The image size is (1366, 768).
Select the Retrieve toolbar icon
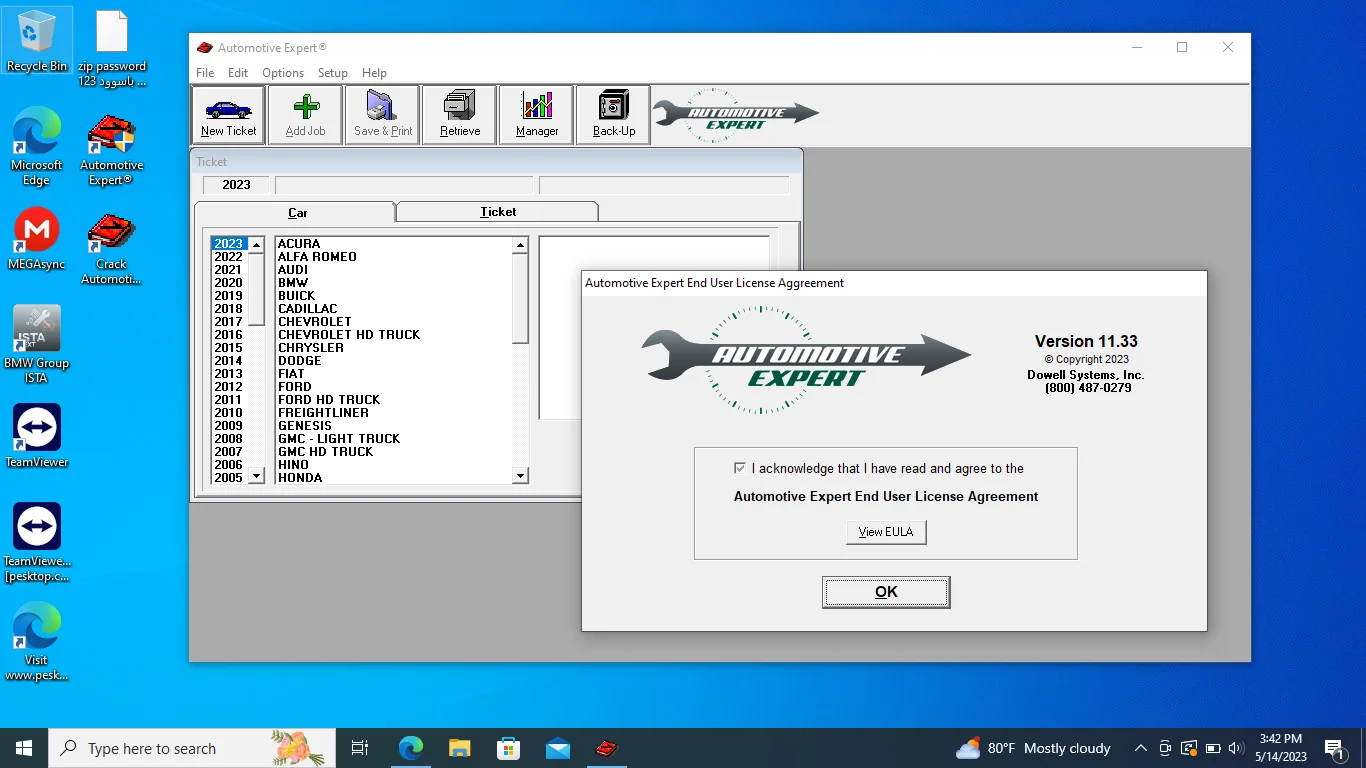458,114
